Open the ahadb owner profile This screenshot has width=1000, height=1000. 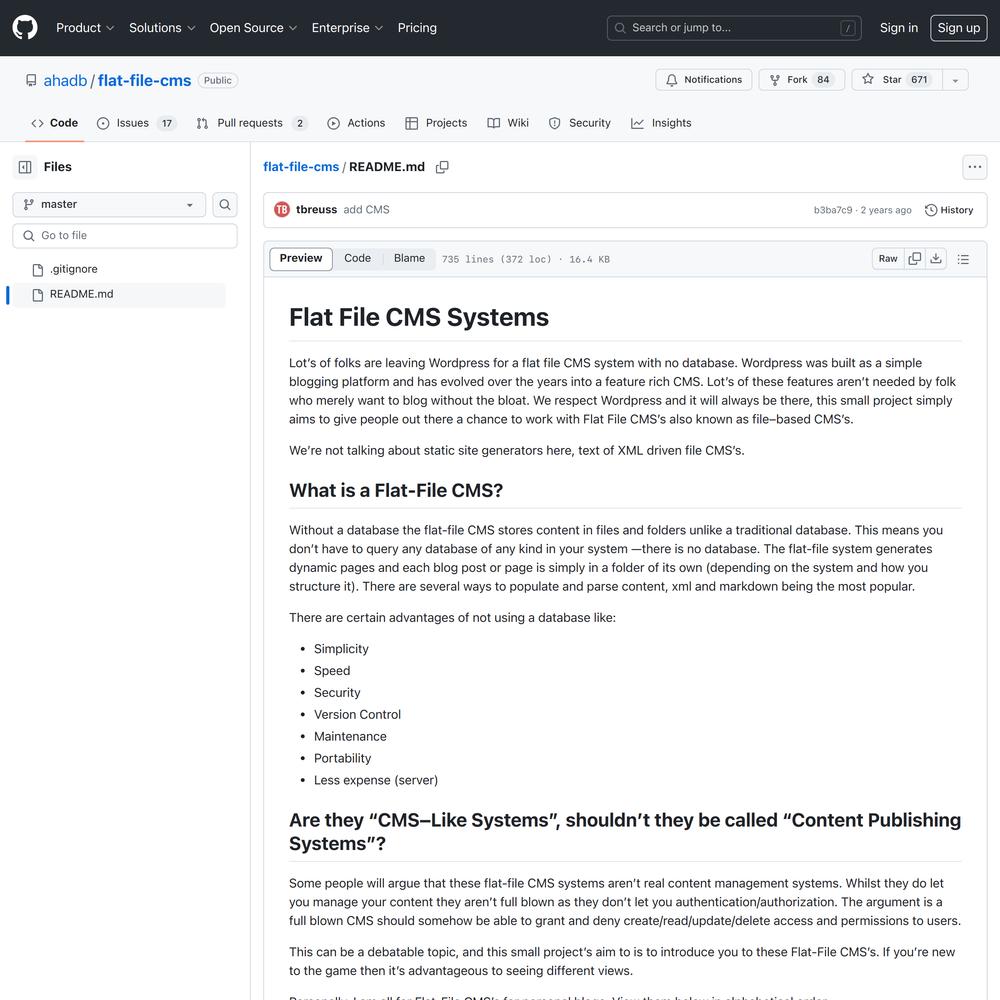pos(65,80)
